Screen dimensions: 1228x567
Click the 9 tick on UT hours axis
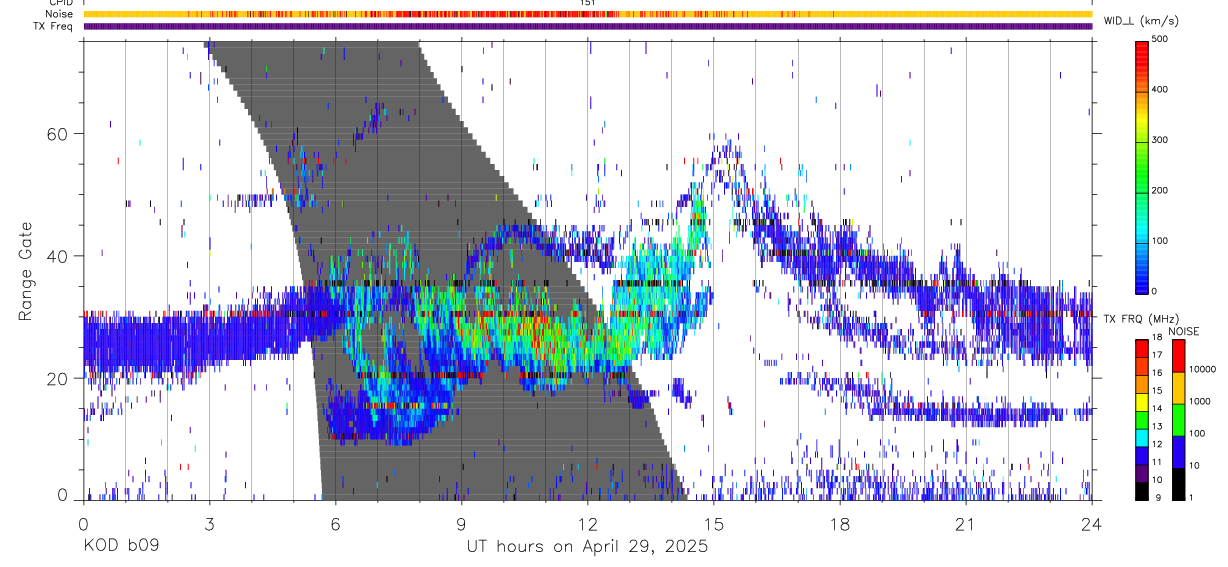[461, 523]
